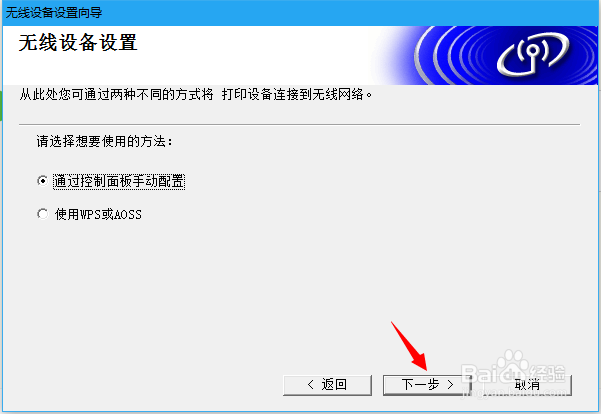The width and height of the screenshot is (601, 414).
Task: Click the left chevron on 返回 button
Action: pyautogui.click(x=311, y=384)
